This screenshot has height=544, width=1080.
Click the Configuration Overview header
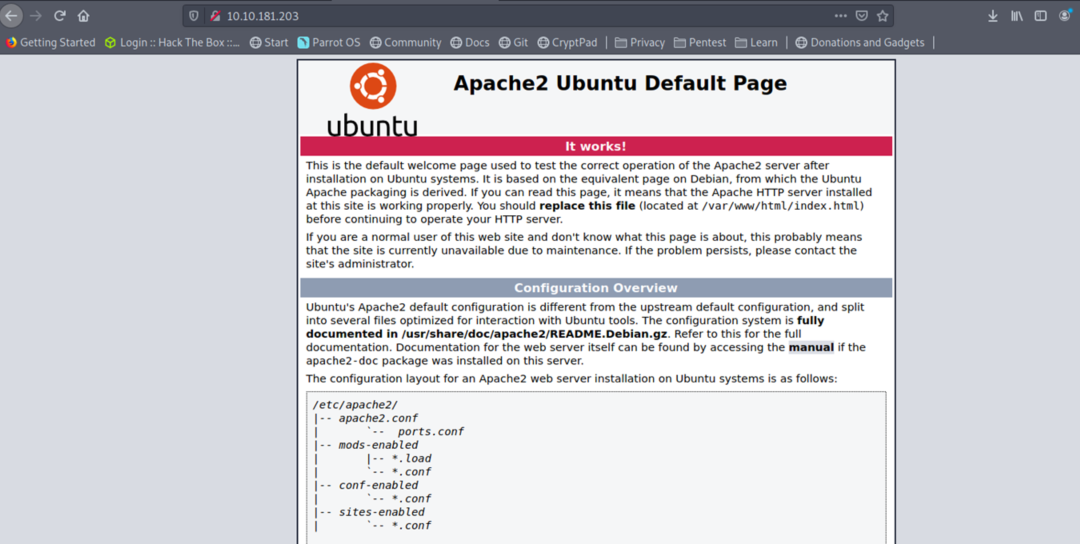tap(596, 288)
